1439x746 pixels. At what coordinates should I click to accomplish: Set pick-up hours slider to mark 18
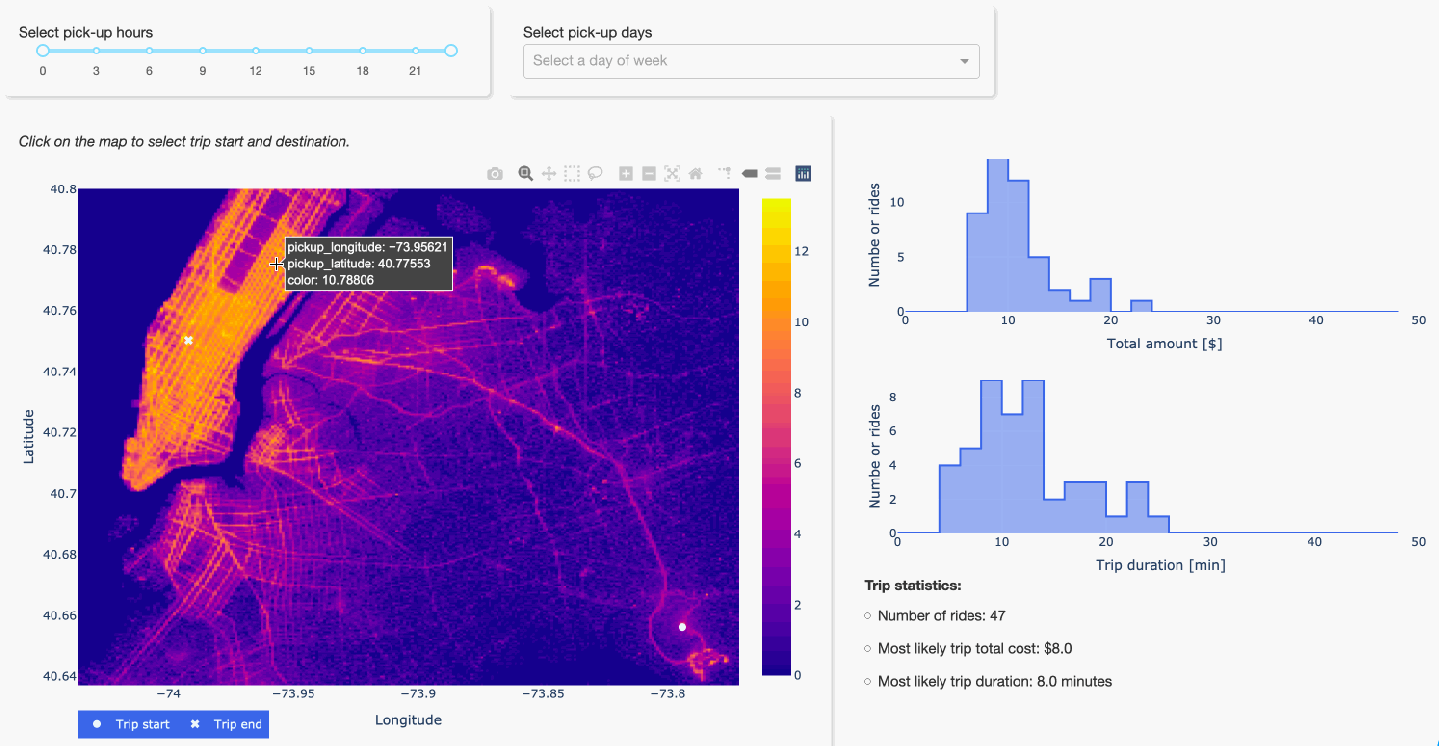pos(363,50)
